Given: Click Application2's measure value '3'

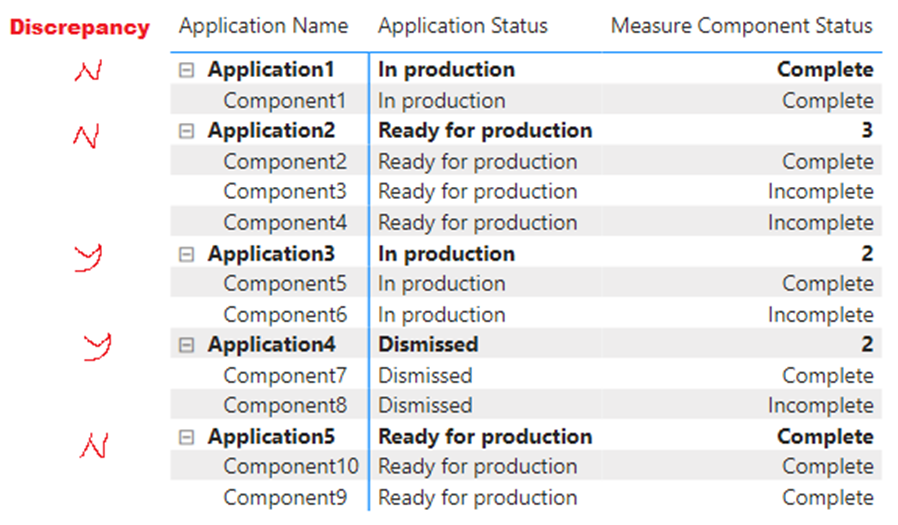Looking at the screenshot, I should pos(867,131).
